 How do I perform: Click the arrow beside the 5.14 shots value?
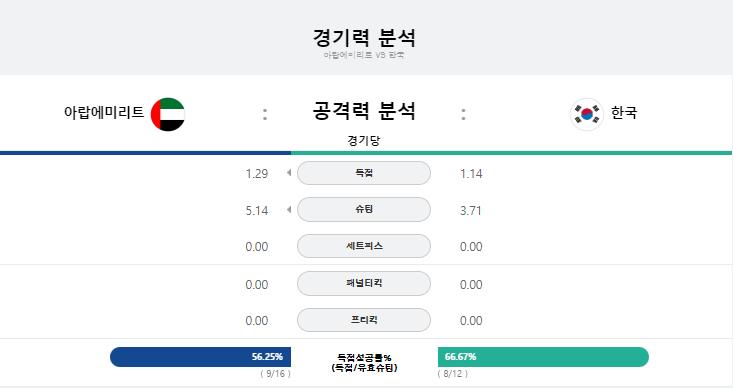289,209
